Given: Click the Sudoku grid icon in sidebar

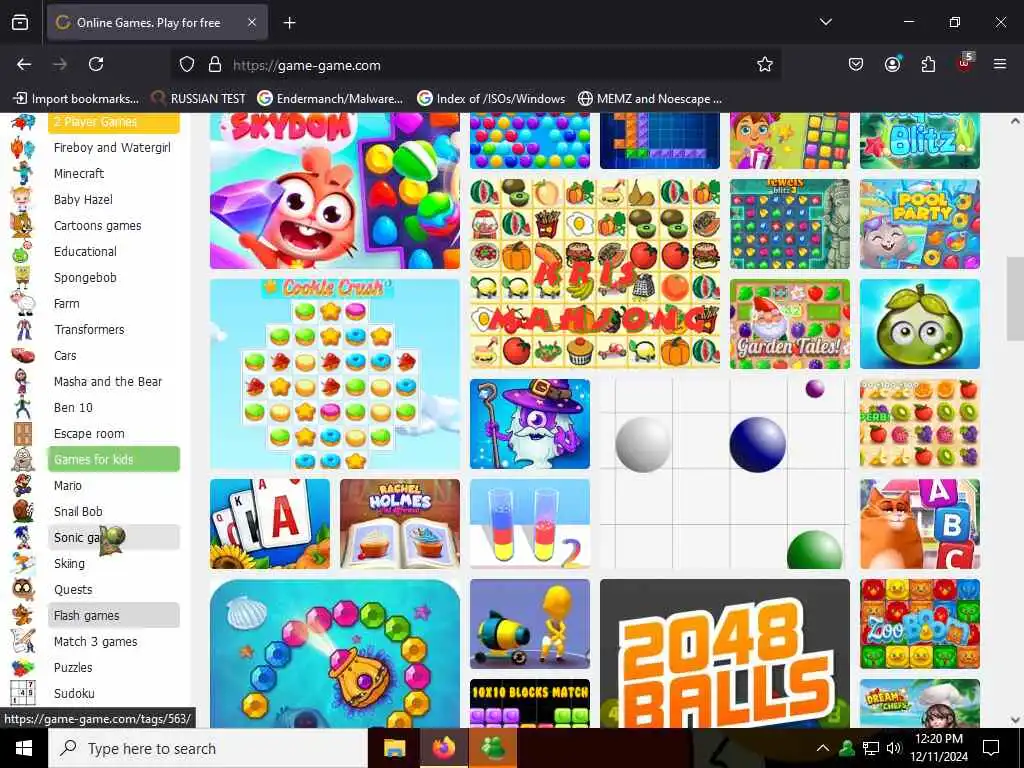Looking at the screenshot, I should coord(22,692).
